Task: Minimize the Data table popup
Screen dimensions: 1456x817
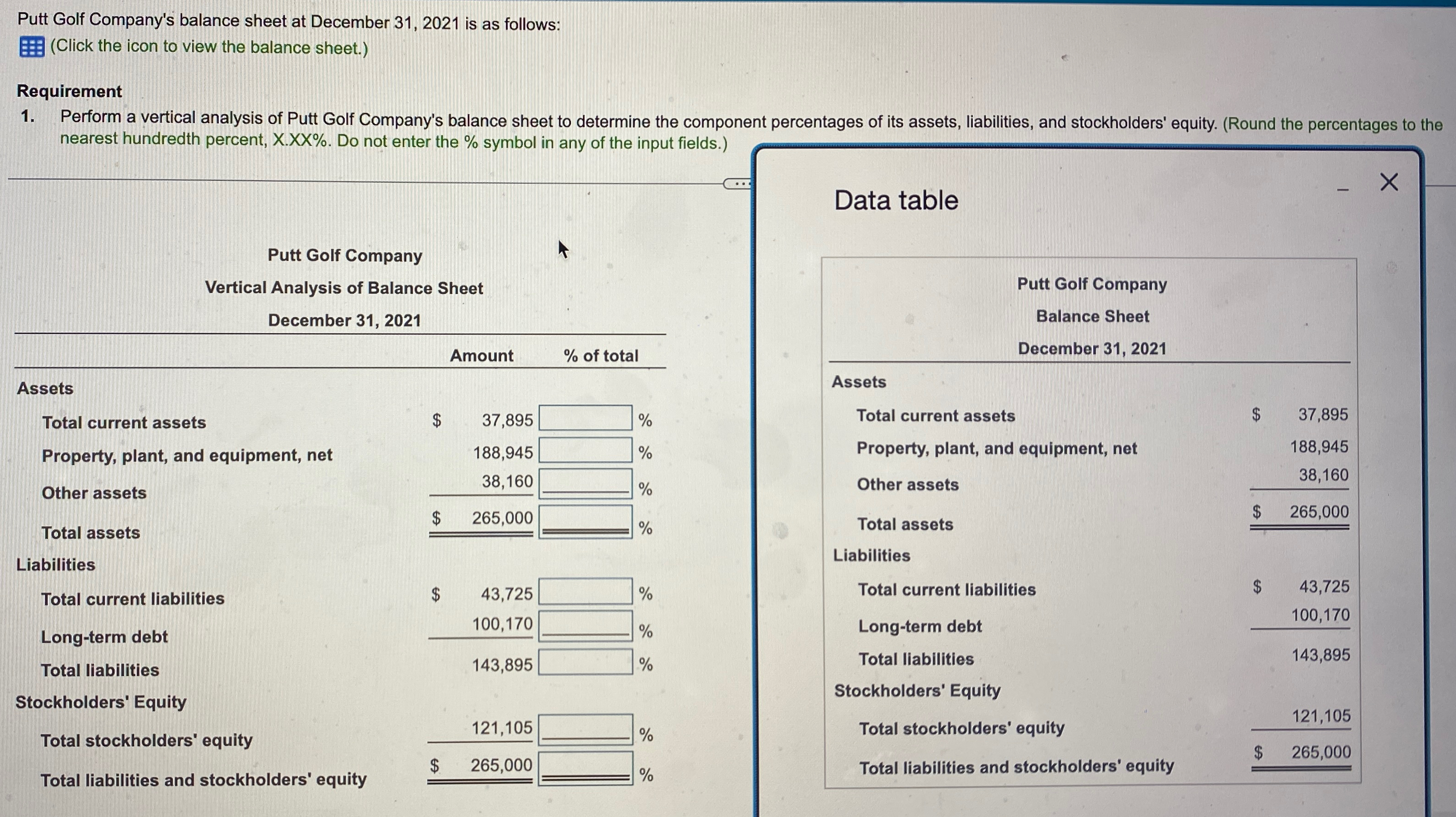Action: (x=1343, y=190)
